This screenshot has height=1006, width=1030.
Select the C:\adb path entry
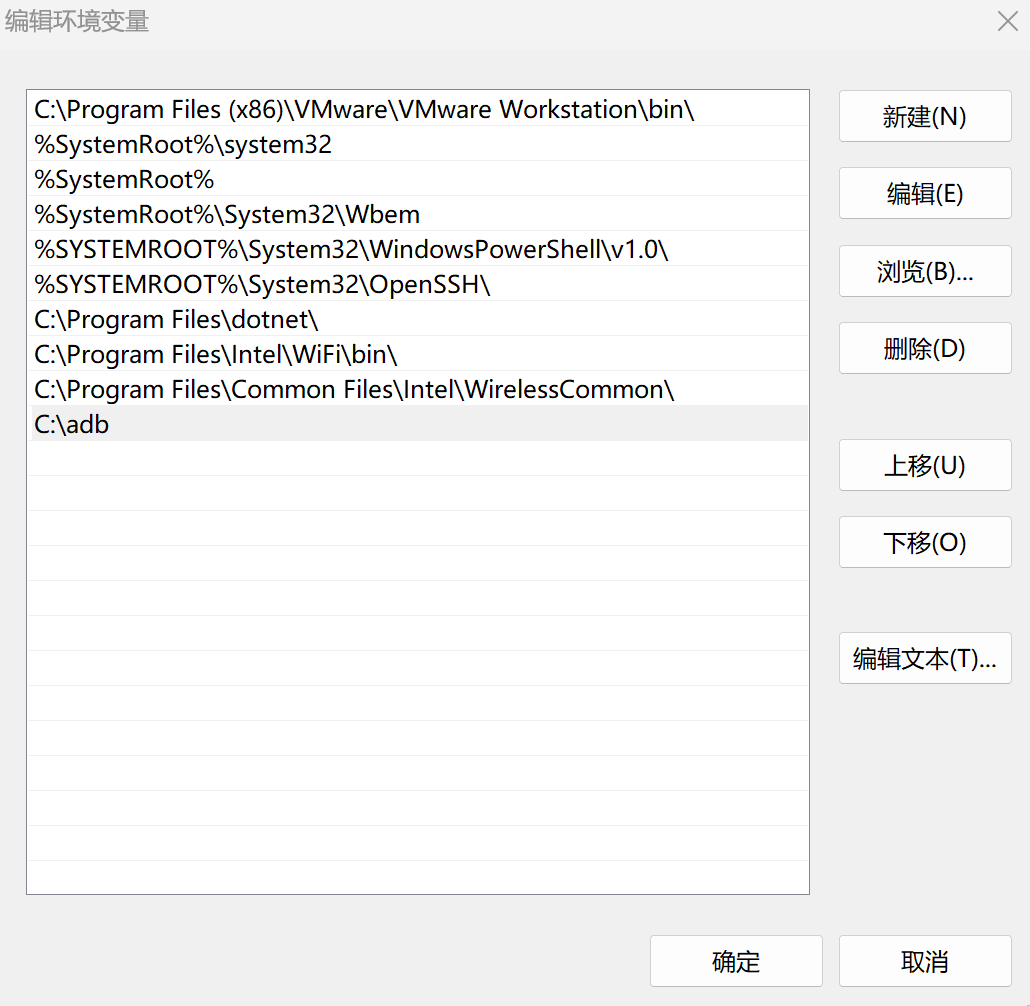pyautogui.click(x=418, y=424)
